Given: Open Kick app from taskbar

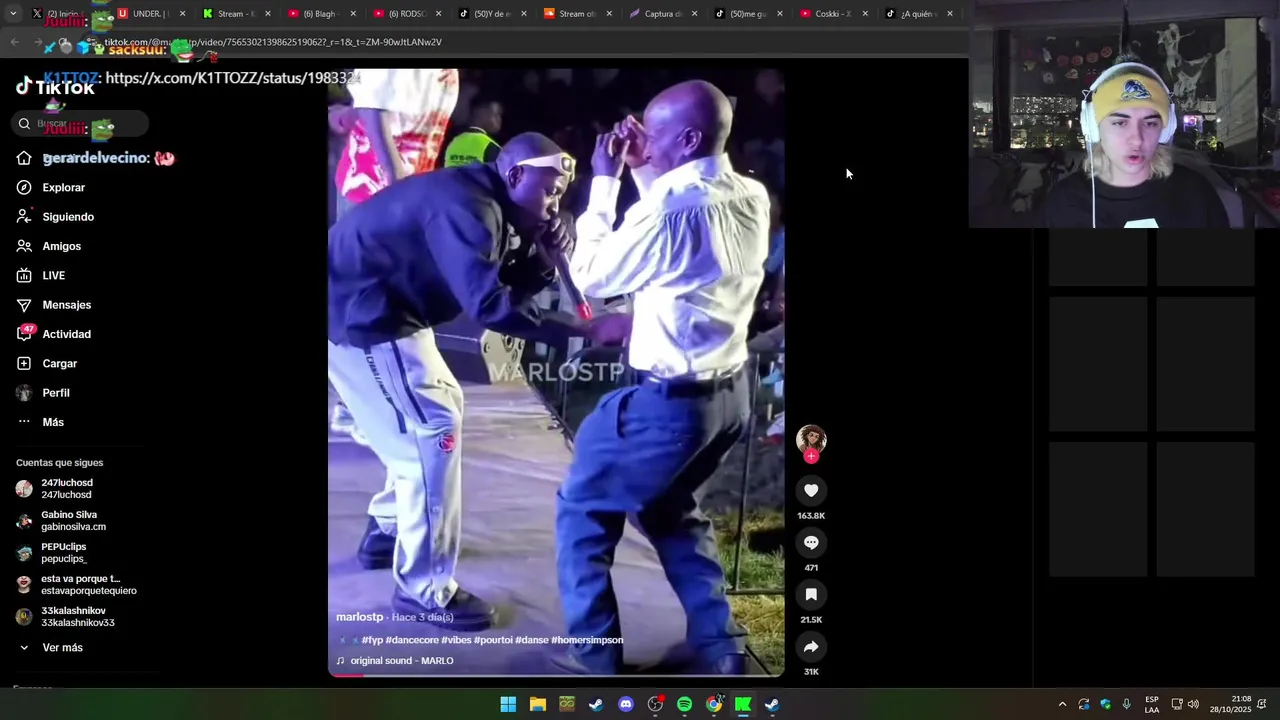Looking at the screenshot, I should point(743,704).
